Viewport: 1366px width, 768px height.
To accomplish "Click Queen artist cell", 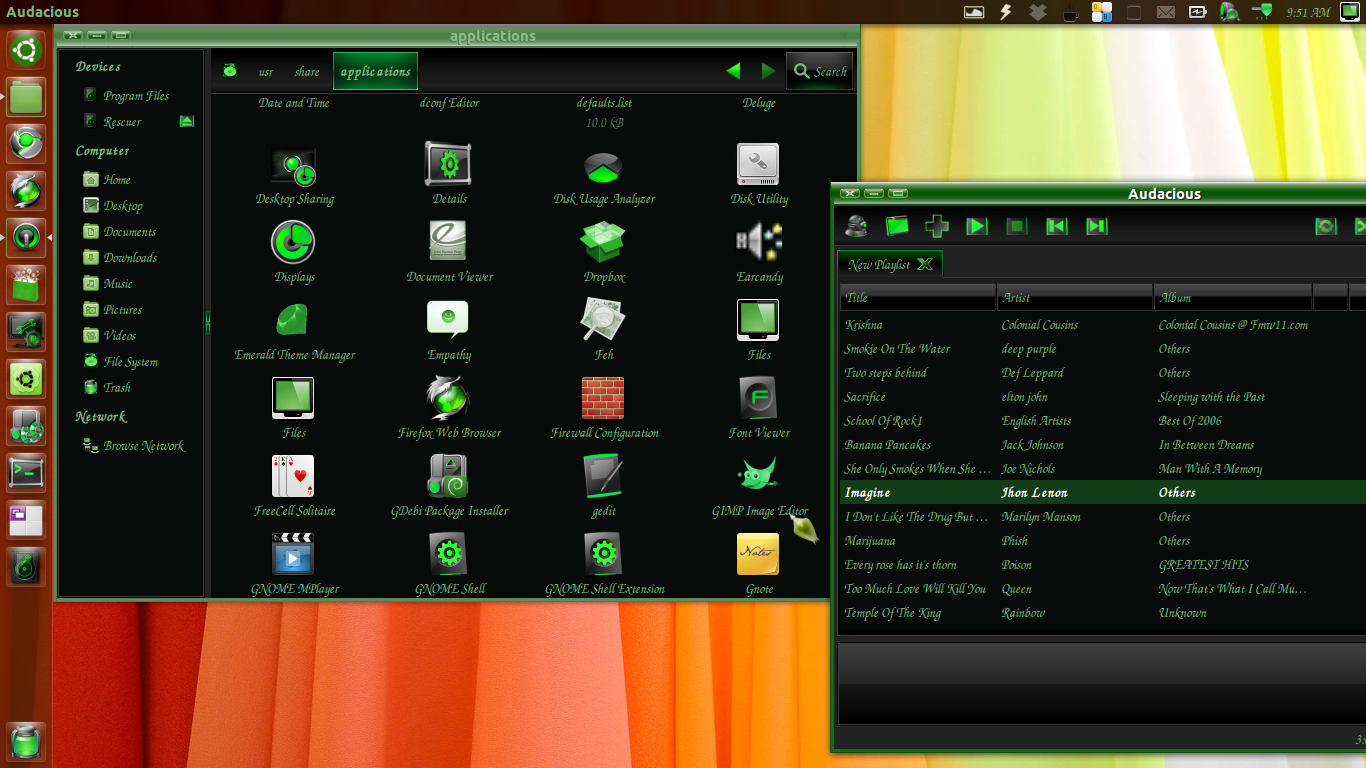I will [x=1016, y=589].
